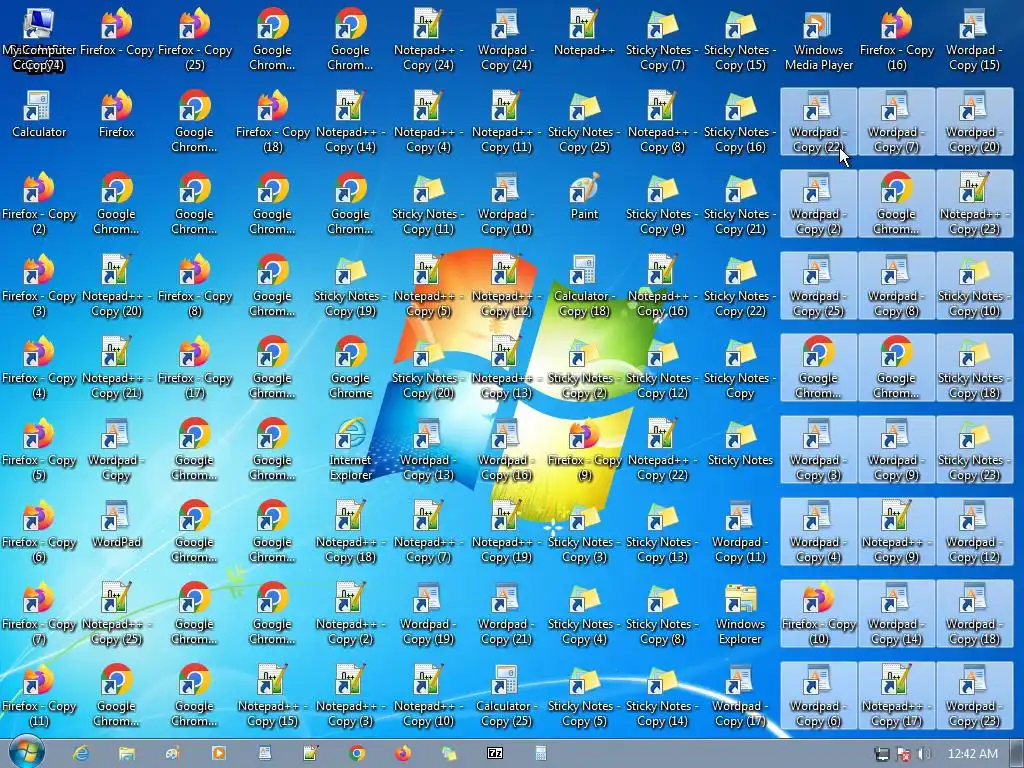The height and width of the screenshot is (768, 1024).
Task: Select Notepad++ - Copy (21) icon
Action: [116, 368]
